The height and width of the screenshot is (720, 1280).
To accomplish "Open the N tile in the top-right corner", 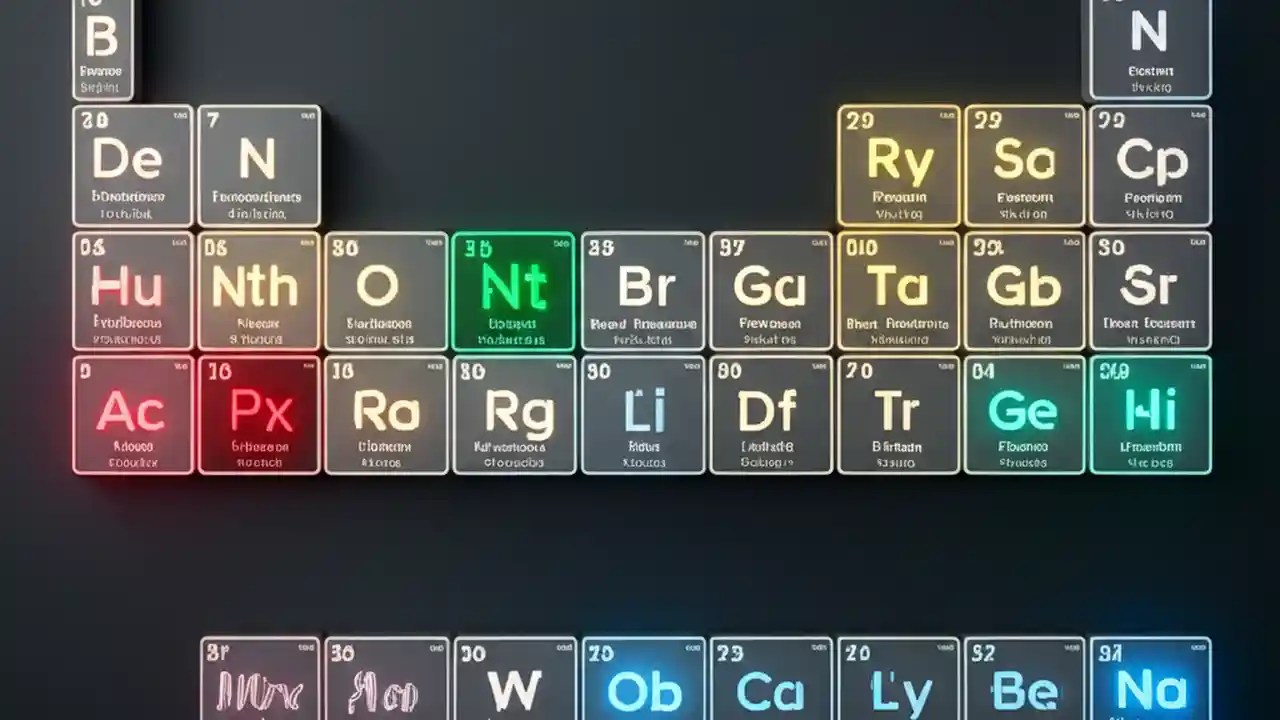I will point(1150,45).
